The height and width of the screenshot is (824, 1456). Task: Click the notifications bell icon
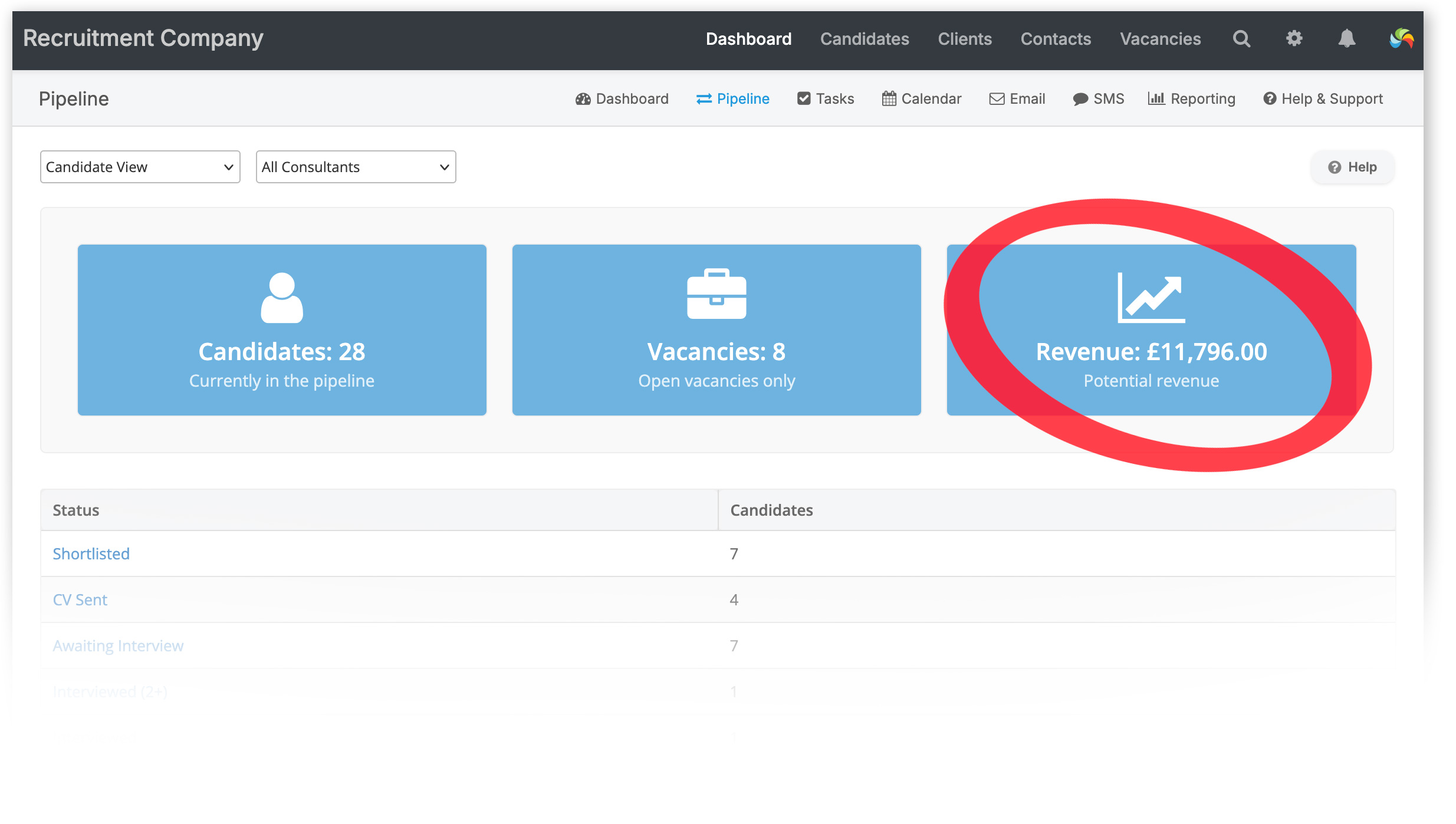[x=1346, y=39]
